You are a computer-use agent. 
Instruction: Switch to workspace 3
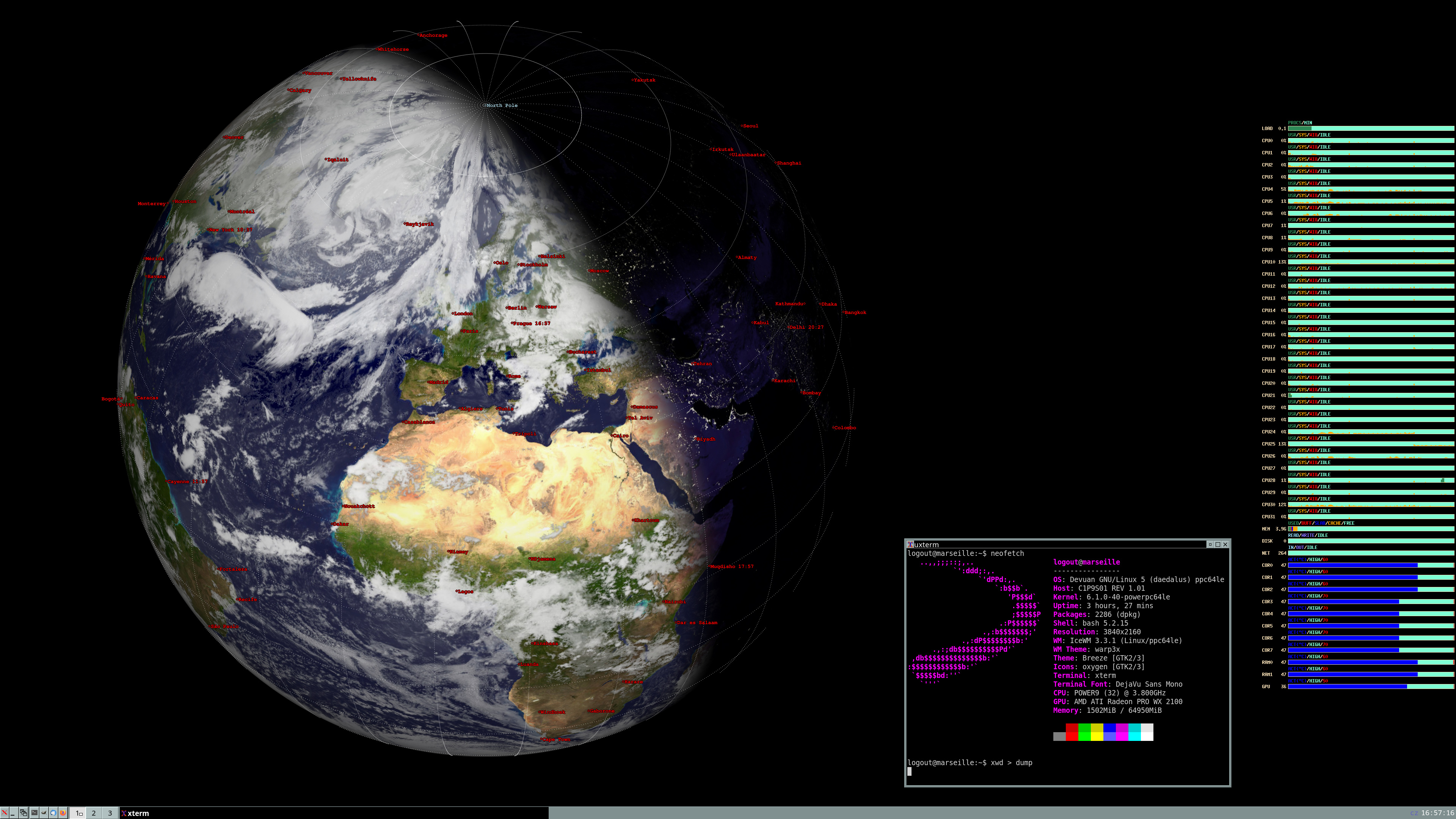(x=110, y=813)
